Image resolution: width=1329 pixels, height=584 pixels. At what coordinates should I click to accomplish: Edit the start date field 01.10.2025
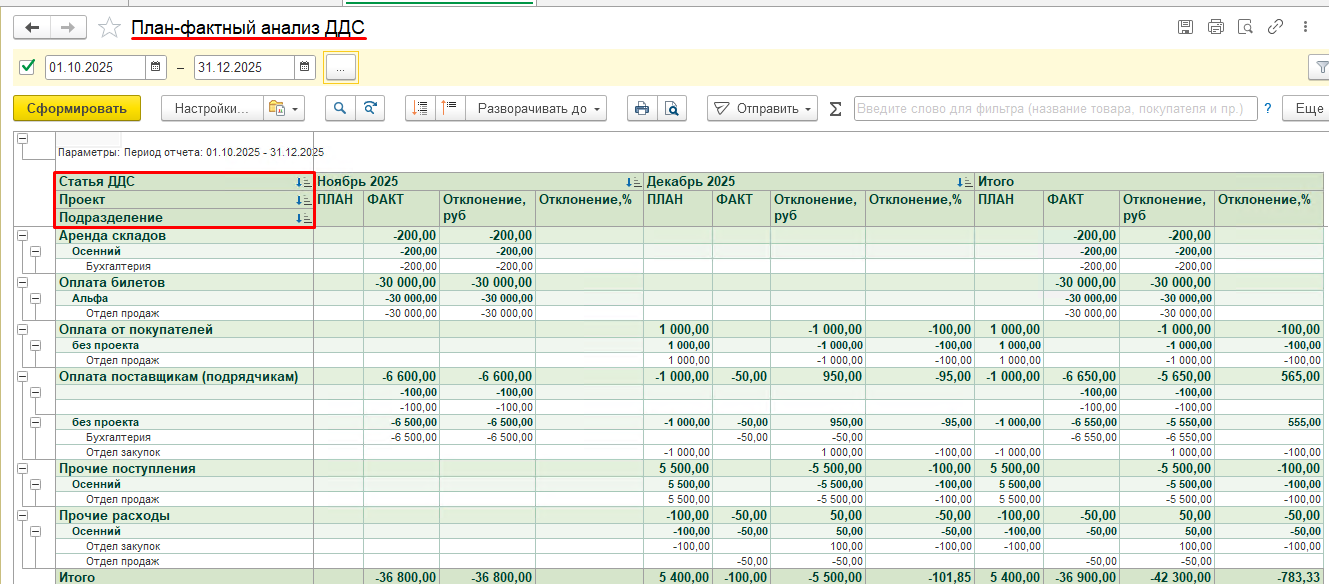(x=95, y=67)
